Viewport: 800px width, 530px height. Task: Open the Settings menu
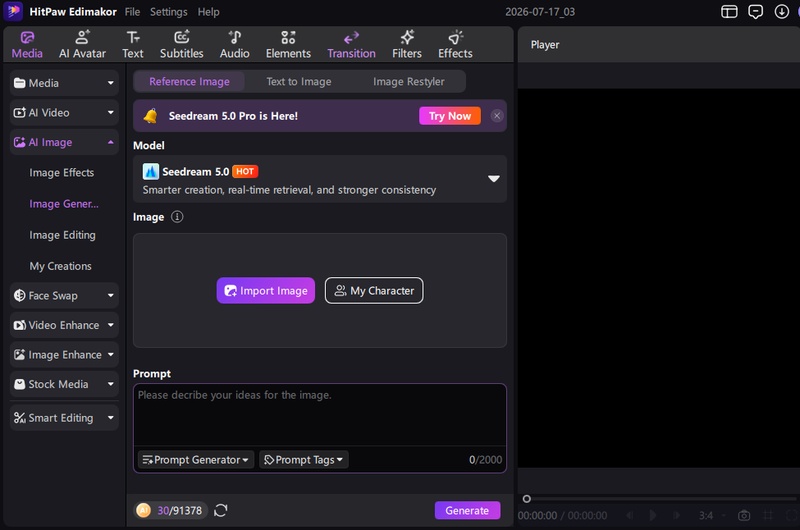click(x=168, y=12)
